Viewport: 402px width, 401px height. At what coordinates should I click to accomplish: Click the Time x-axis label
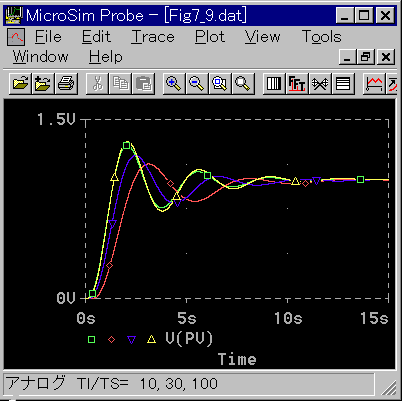pyautogui.click(x=237, y=359)
